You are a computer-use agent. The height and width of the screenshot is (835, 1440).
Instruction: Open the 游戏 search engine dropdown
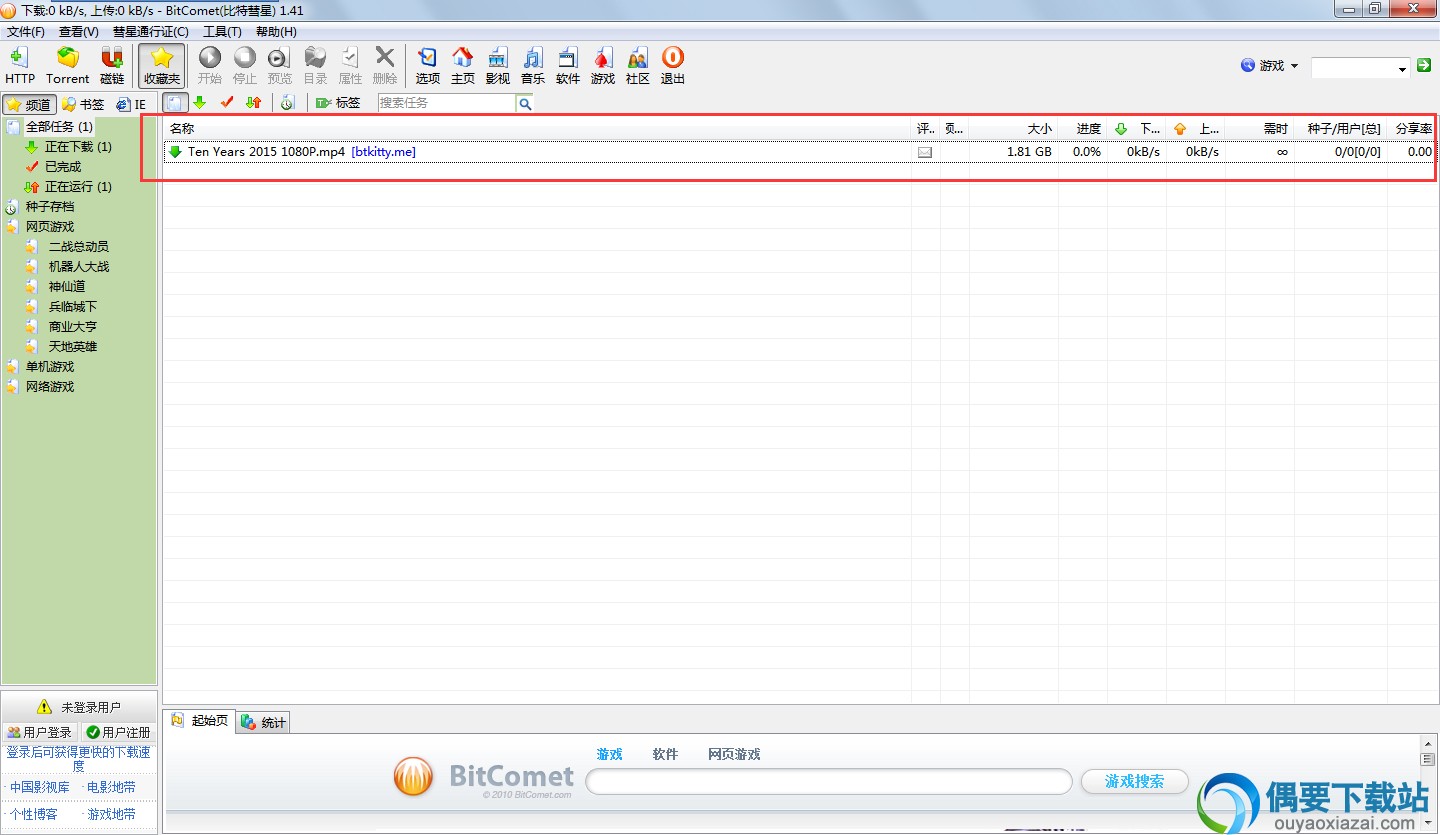point(1270,66)
